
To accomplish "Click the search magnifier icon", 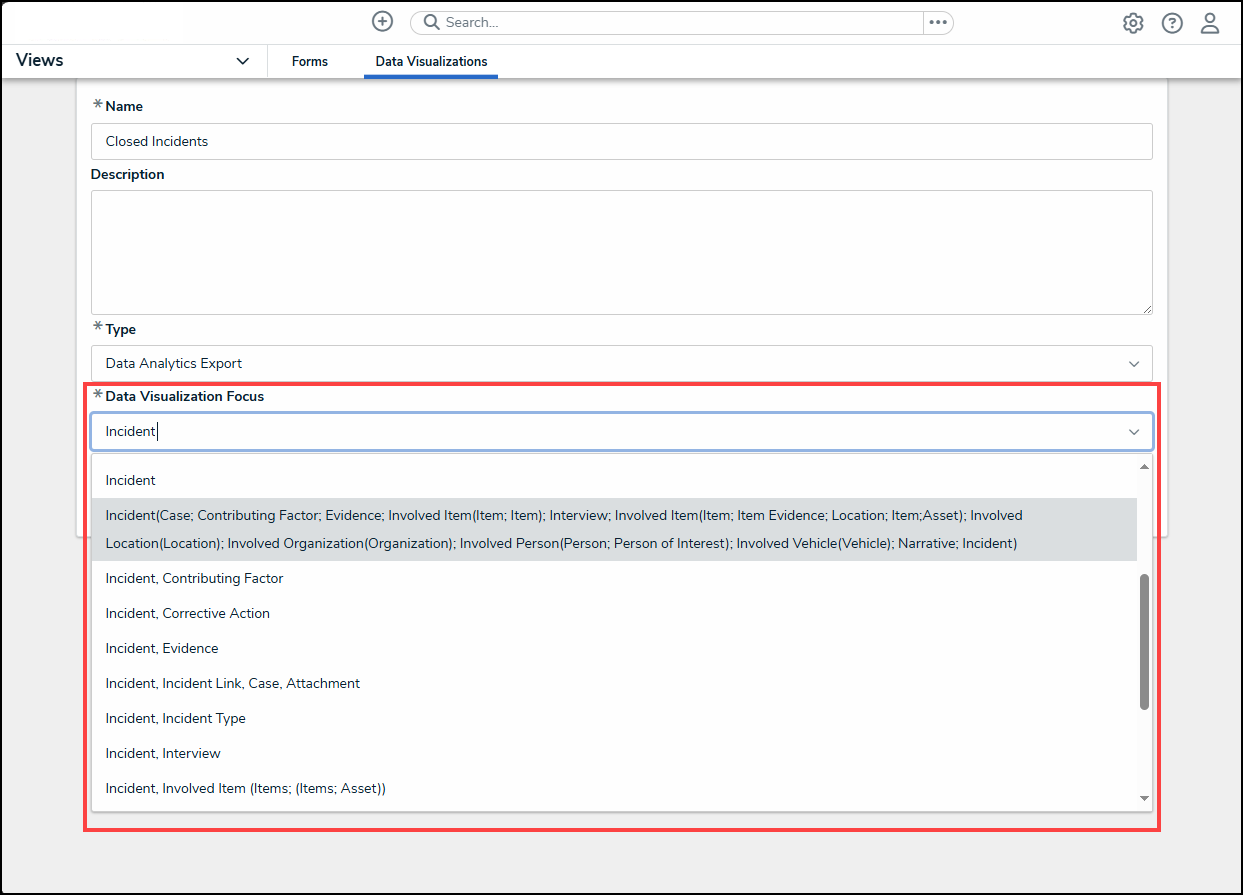I will (432, 23).
